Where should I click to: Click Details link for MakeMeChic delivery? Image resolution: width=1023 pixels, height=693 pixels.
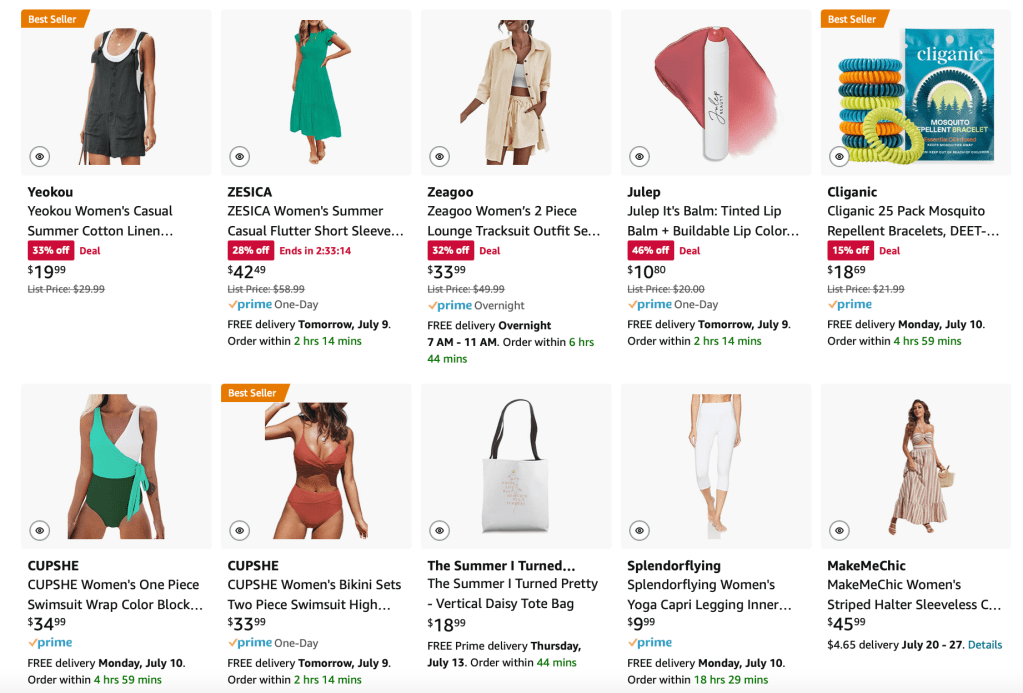[x=984, y=645]
